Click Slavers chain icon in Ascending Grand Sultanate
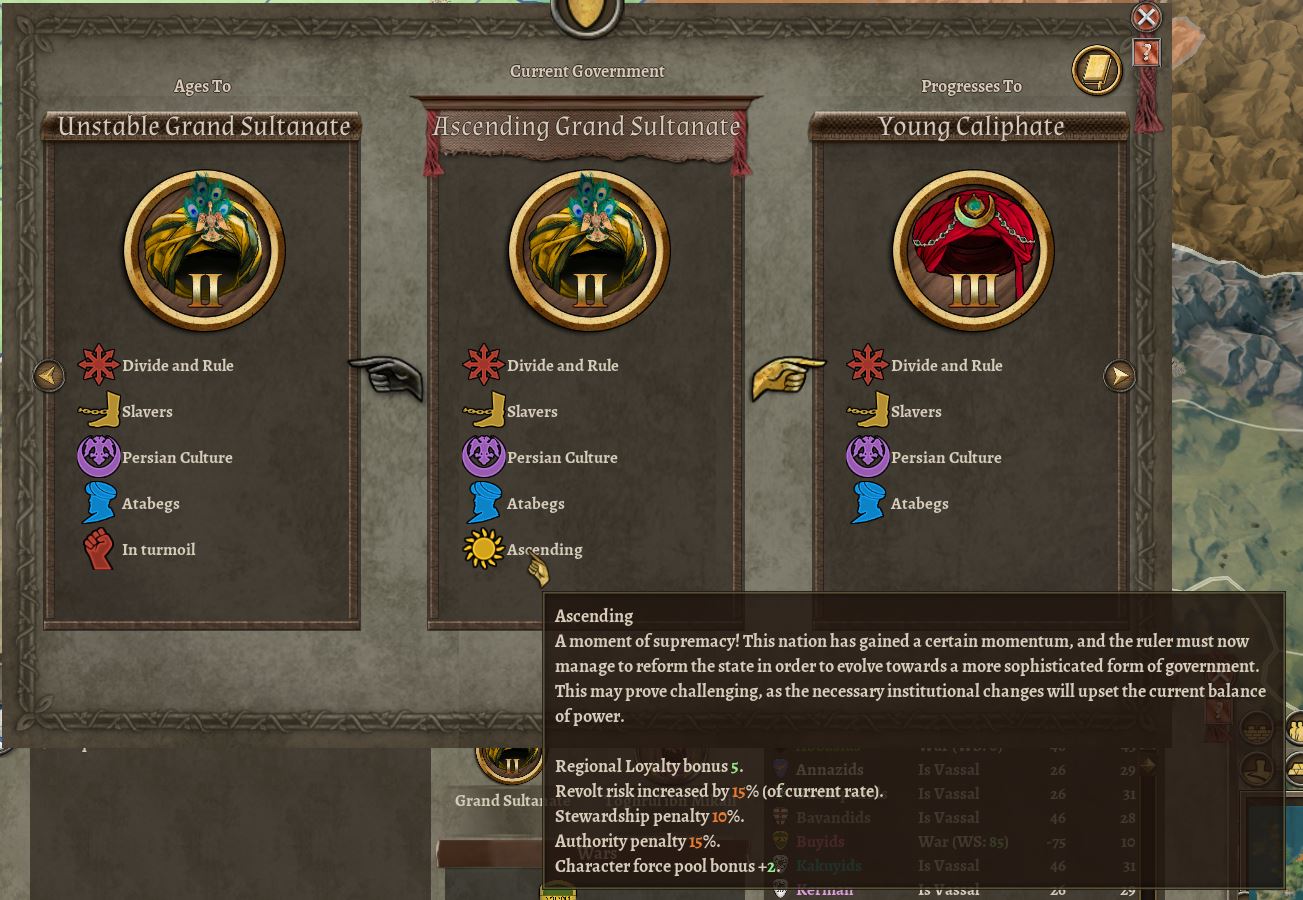This screenshot has width=1303, height=900. coord(483,411)
